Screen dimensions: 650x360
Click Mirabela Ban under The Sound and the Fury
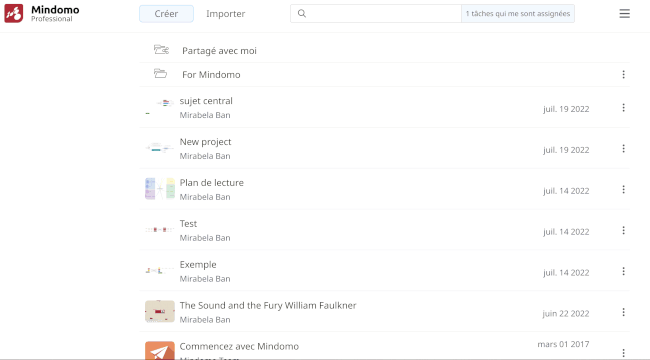click(x=205, y=319)
